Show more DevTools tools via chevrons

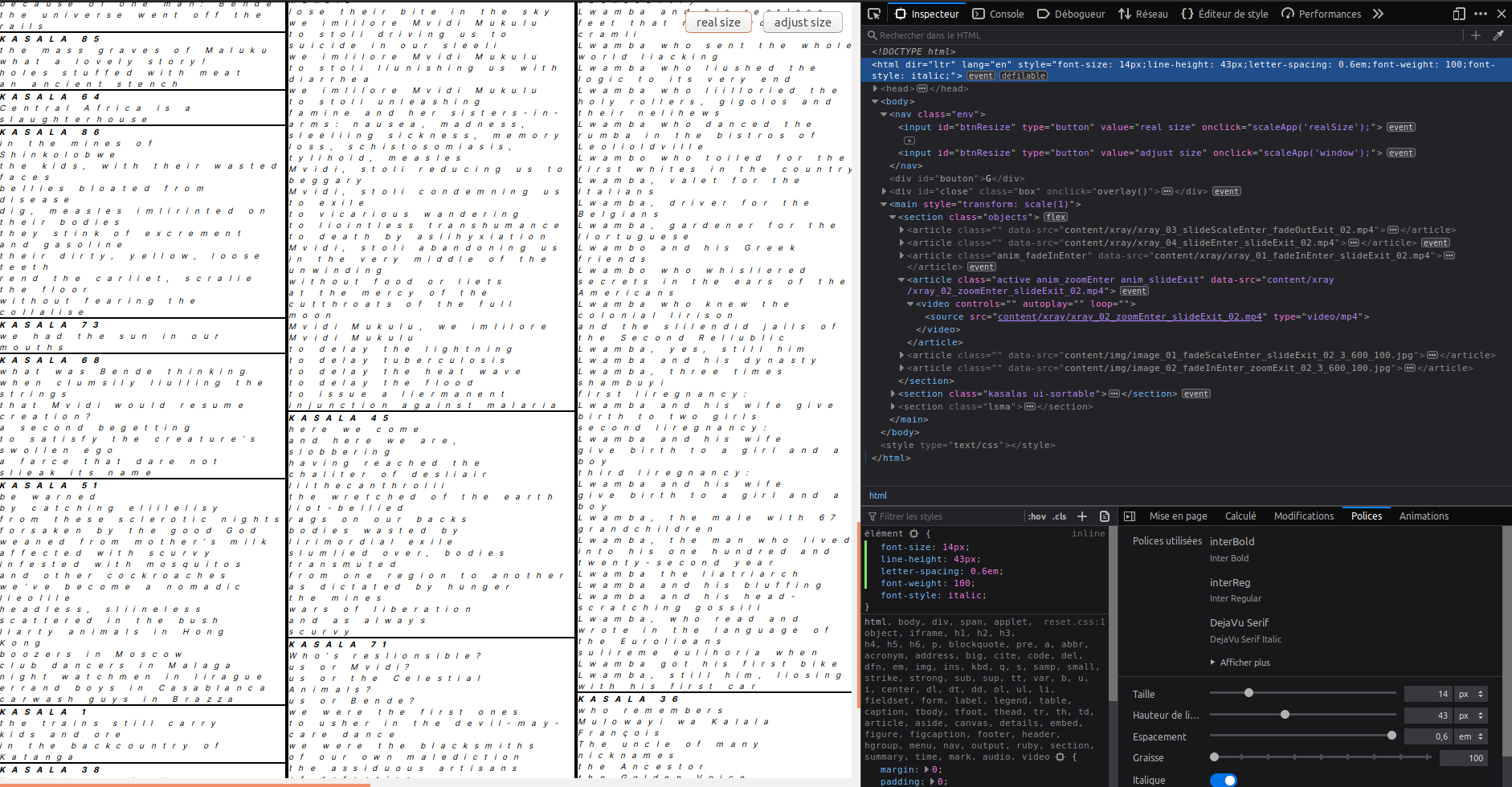1378,14
